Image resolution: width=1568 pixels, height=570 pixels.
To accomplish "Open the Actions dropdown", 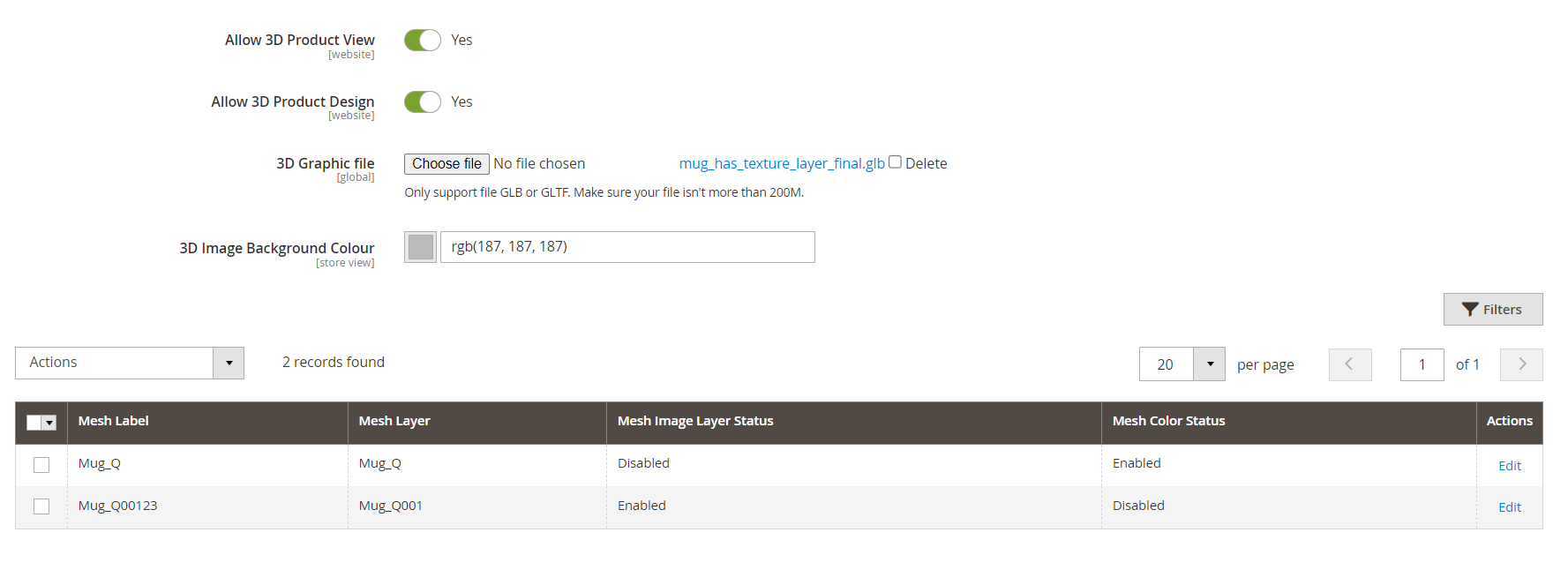I will pyautogui.click(x=130, y=363).
